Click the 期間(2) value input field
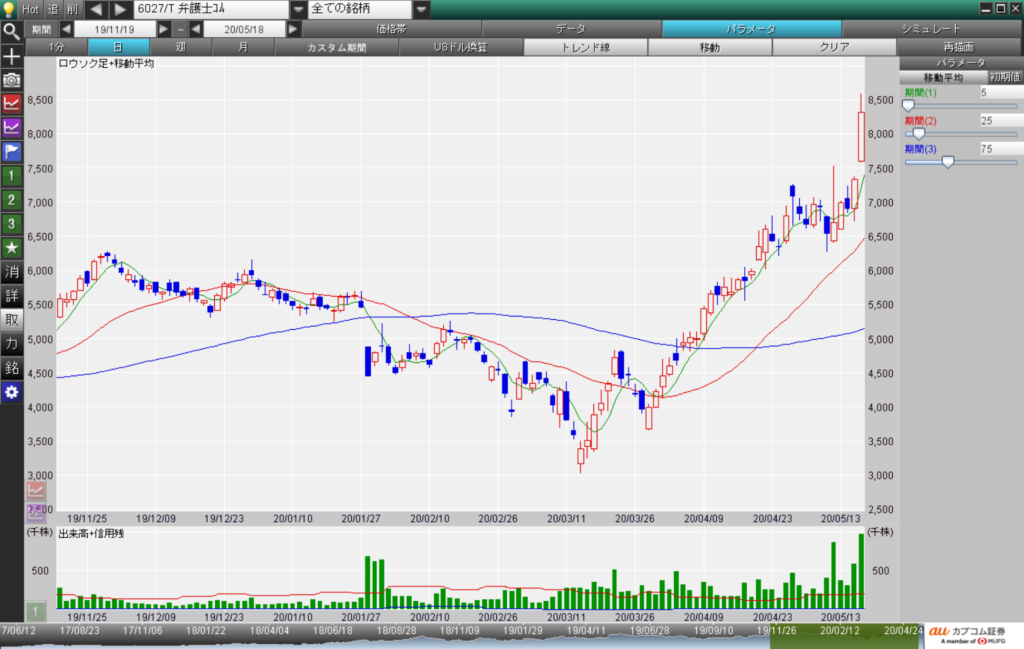This screenshot has height=649, width=1024. point(998,120)
